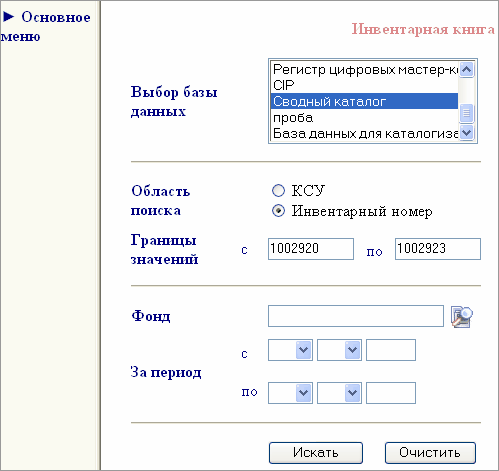The width and height of the screenshot is (499, 471).
Task: Select the Инвентарный номер radio button
Action: pos(278,211)
